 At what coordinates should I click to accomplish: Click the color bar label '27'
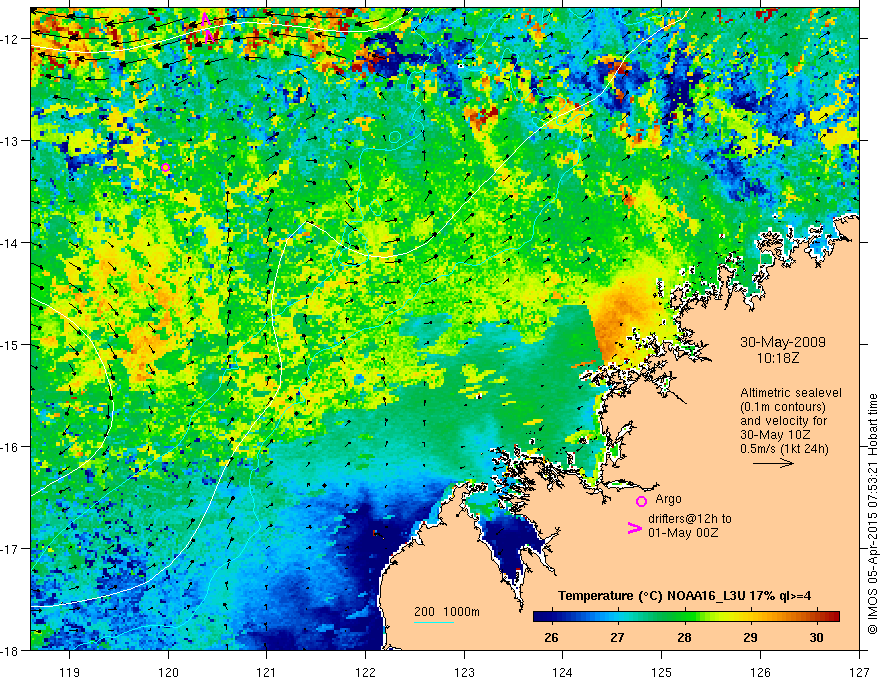tap(617, 637)
